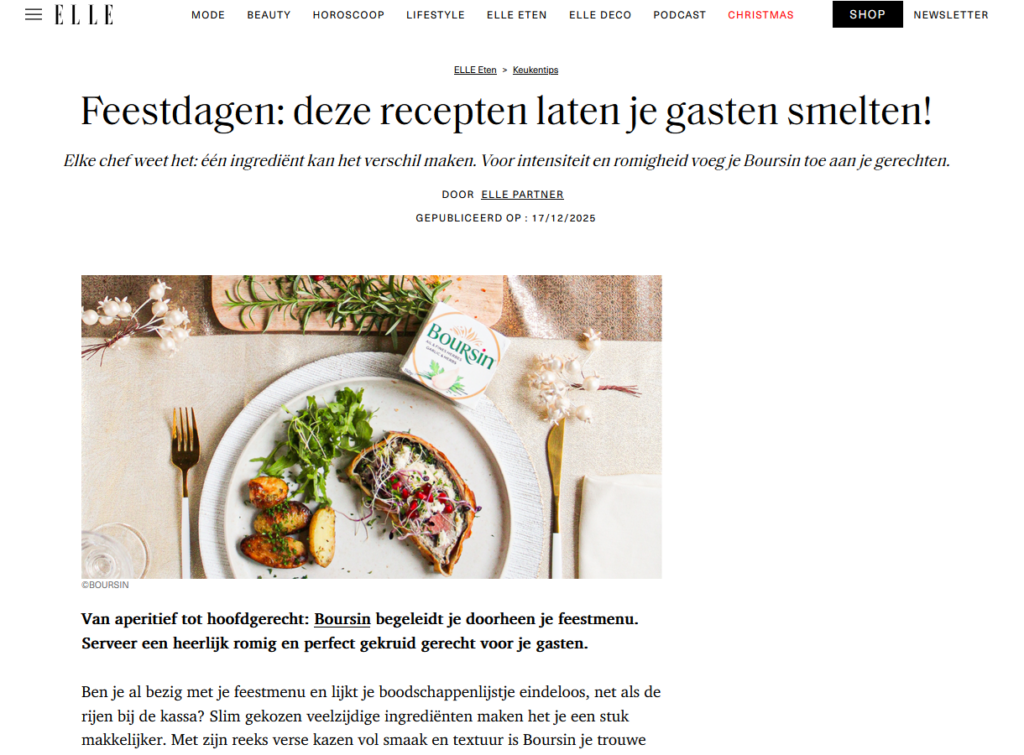Follow the Keukentips breadcrumb link
1024x755 pixels.
[x=536, y=70]
